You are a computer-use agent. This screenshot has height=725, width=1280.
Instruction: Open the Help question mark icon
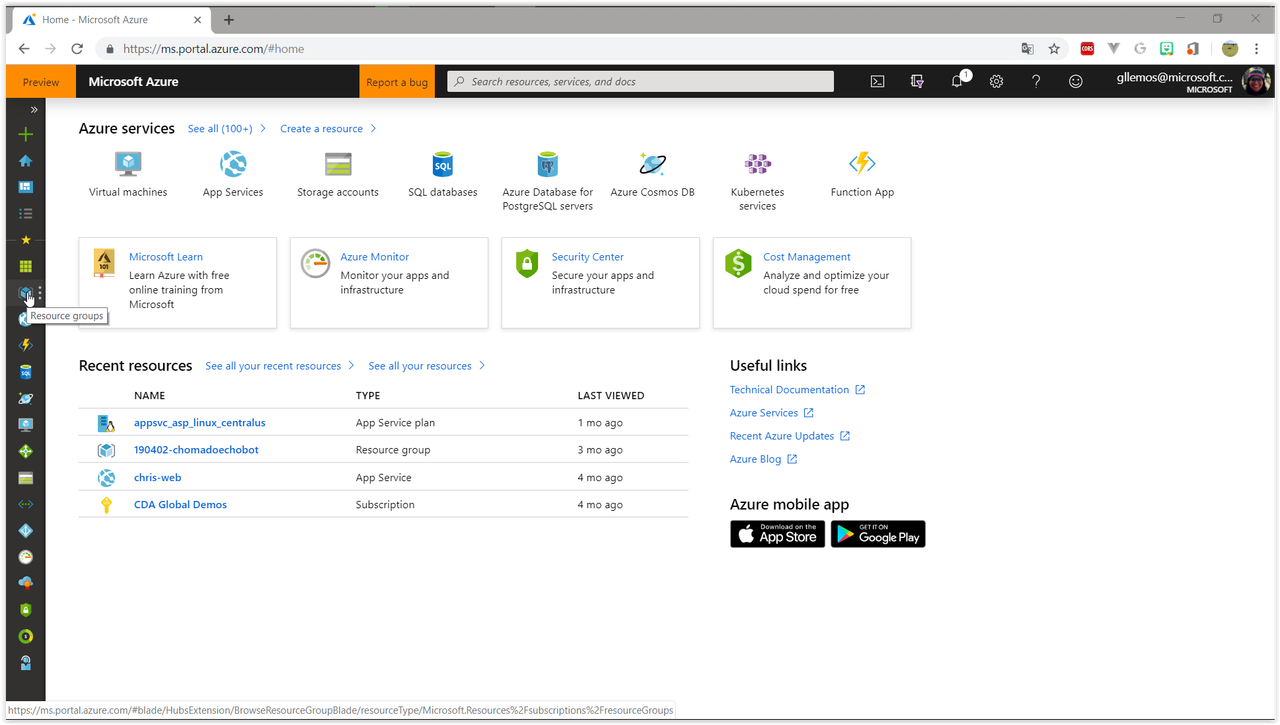coord(1036,82)
